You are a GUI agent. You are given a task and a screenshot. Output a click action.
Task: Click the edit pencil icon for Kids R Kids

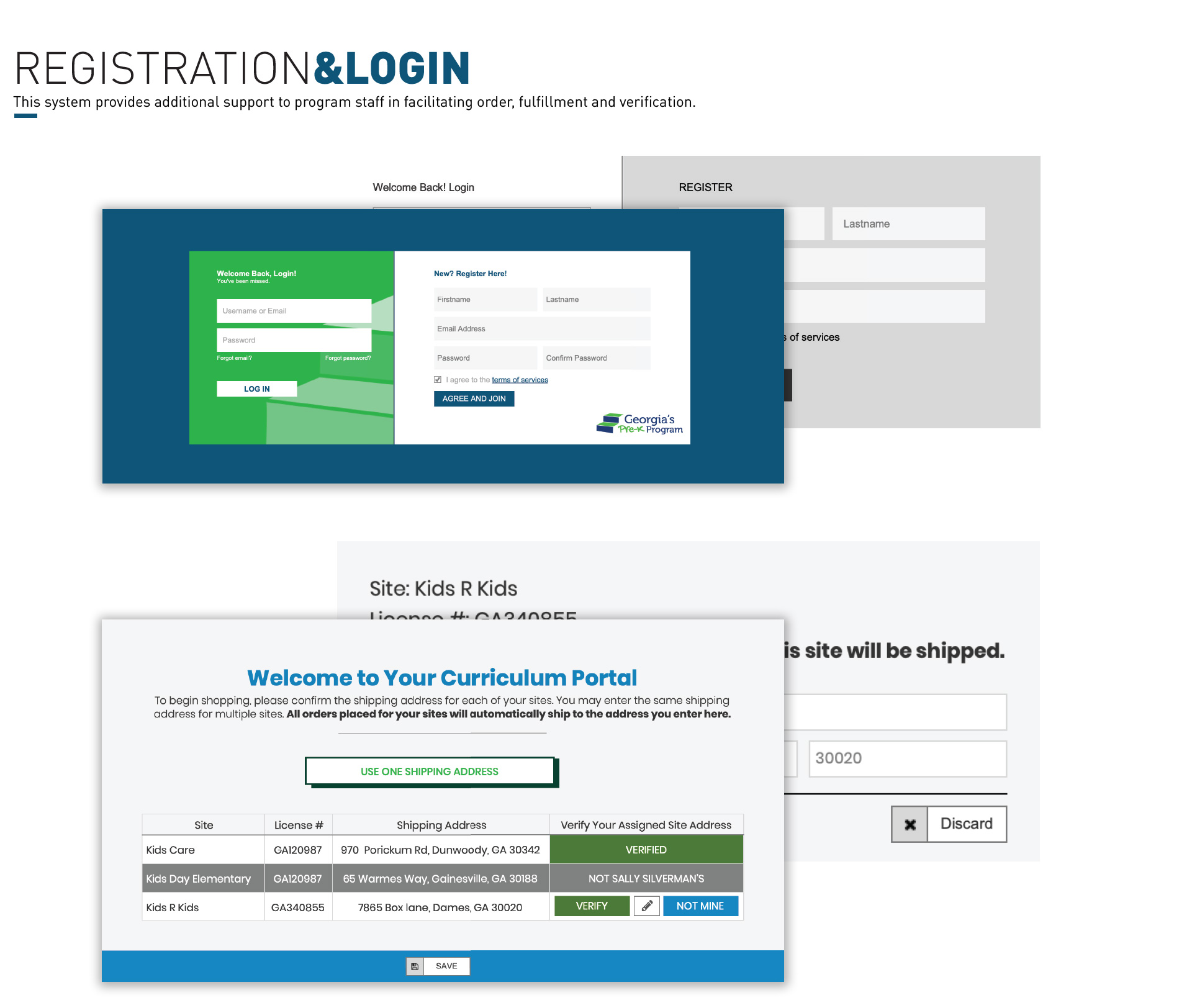click(647, 906)
